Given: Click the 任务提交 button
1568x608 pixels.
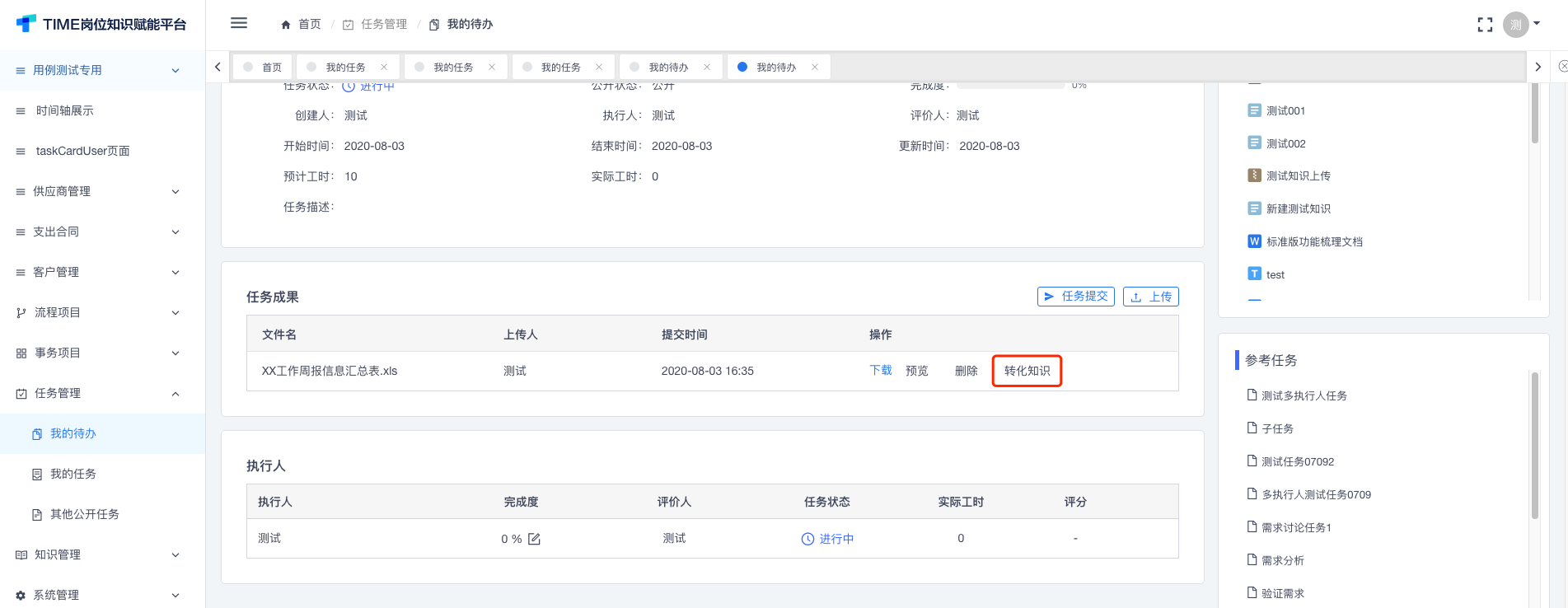Looking at the screenshot, I should [x=1075, y=297].
